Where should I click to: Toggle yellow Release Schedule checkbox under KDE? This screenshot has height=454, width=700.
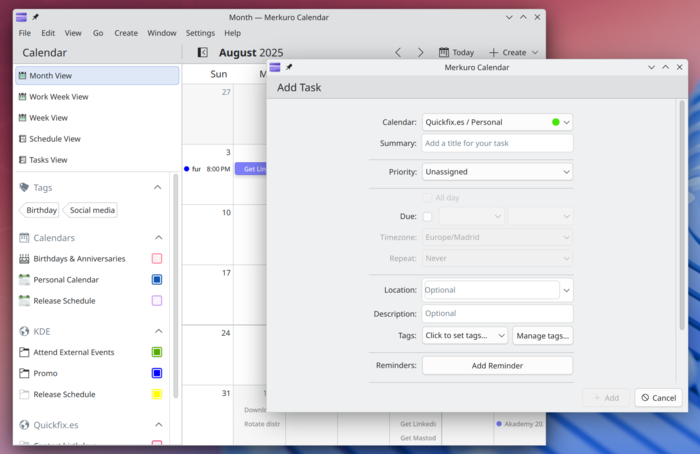(x=157, y=394)
